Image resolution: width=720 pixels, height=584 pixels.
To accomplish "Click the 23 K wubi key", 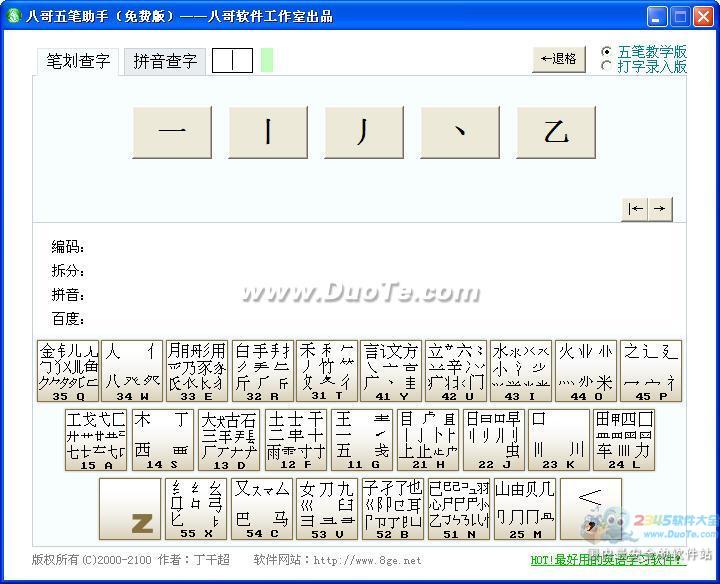I will (559, 440).
